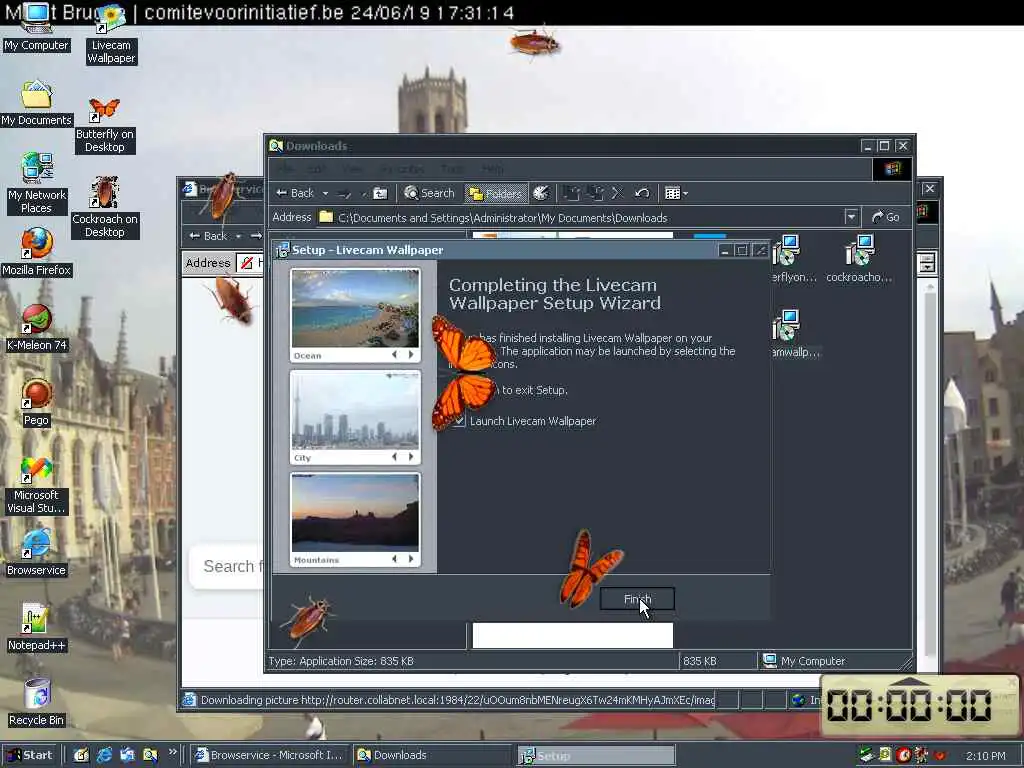Select the Pego desktop shortcut
This screenshot has width=1024, height=768.
coord(36,403)
